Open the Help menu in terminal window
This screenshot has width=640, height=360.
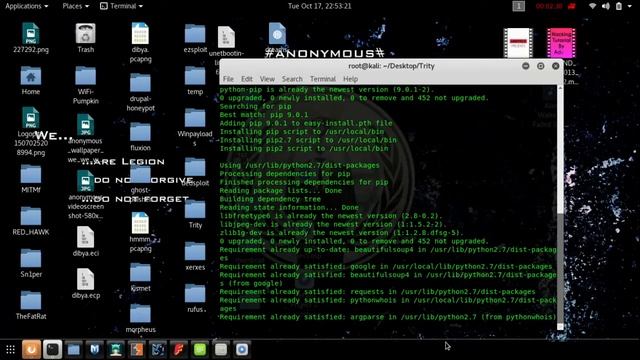click(350, 79)
